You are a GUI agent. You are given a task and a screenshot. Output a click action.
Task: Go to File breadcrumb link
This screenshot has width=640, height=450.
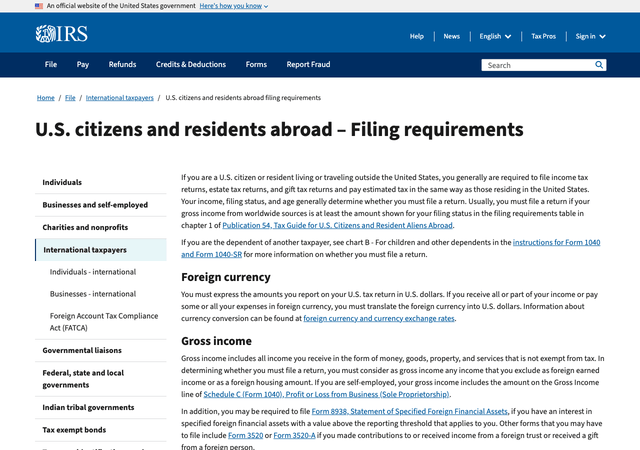tap(70, 98)
